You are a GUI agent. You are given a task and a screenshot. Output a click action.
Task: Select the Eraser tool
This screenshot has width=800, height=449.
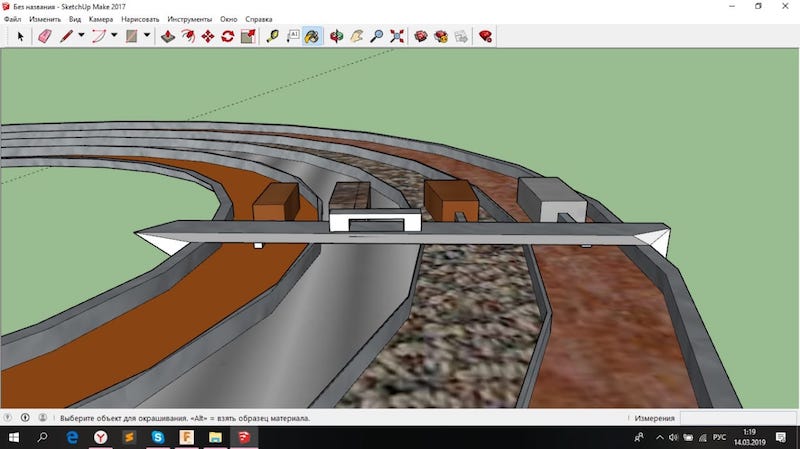point(44,36)
